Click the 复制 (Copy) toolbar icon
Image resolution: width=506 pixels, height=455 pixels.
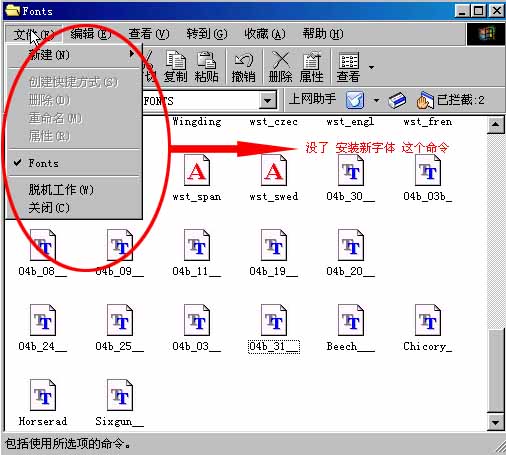tap(175, 66)
